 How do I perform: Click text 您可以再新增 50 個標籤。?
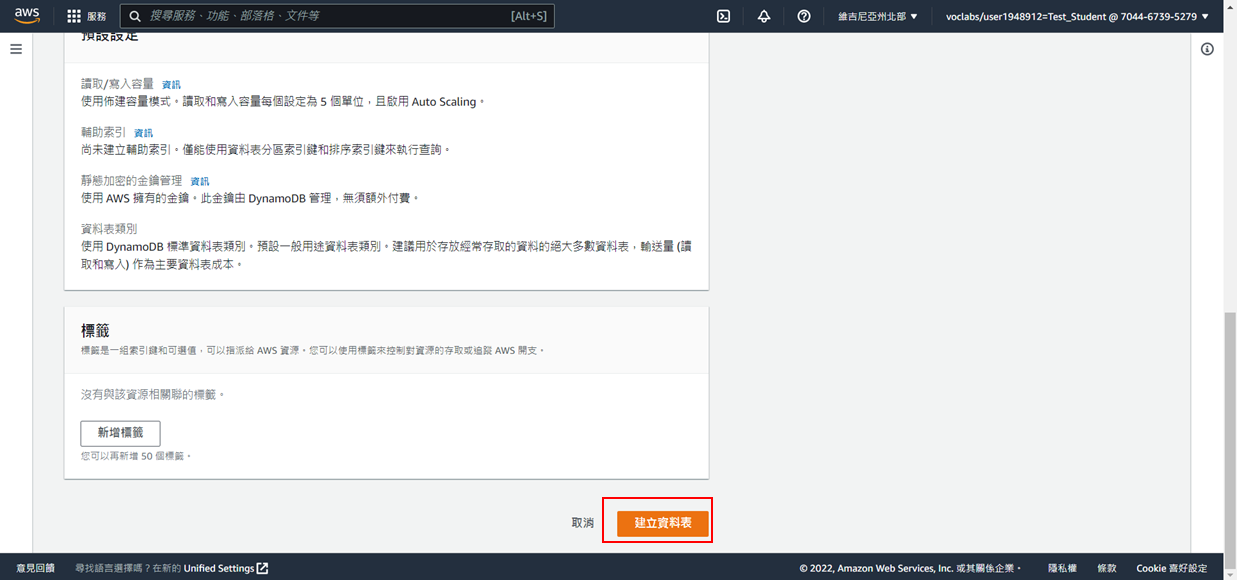coord(136,456)
